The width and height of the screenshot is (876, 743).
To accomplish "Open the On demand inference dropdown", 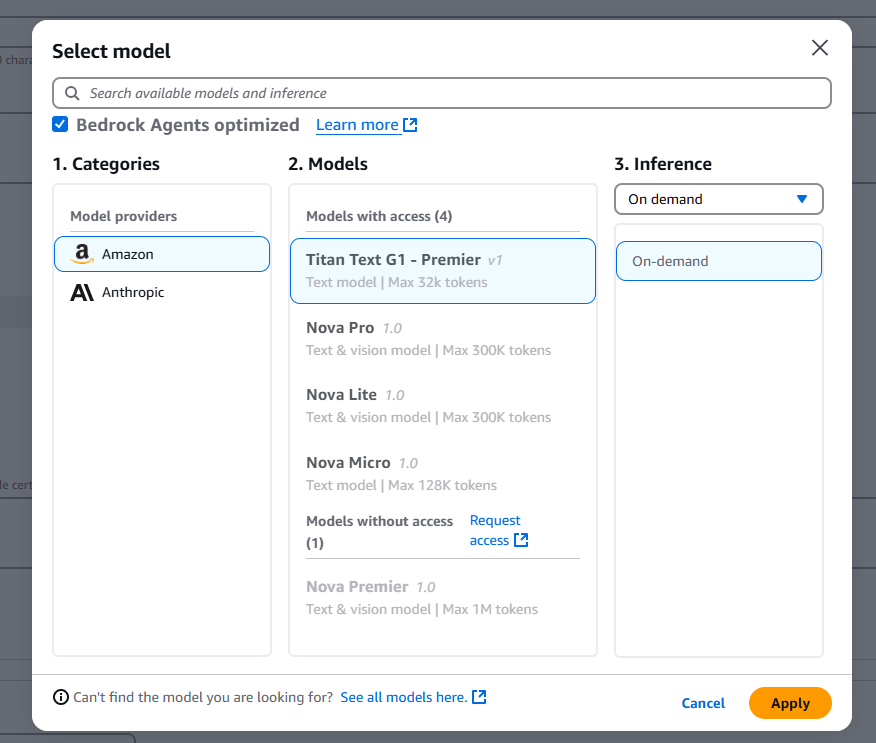I will [718, 199].
